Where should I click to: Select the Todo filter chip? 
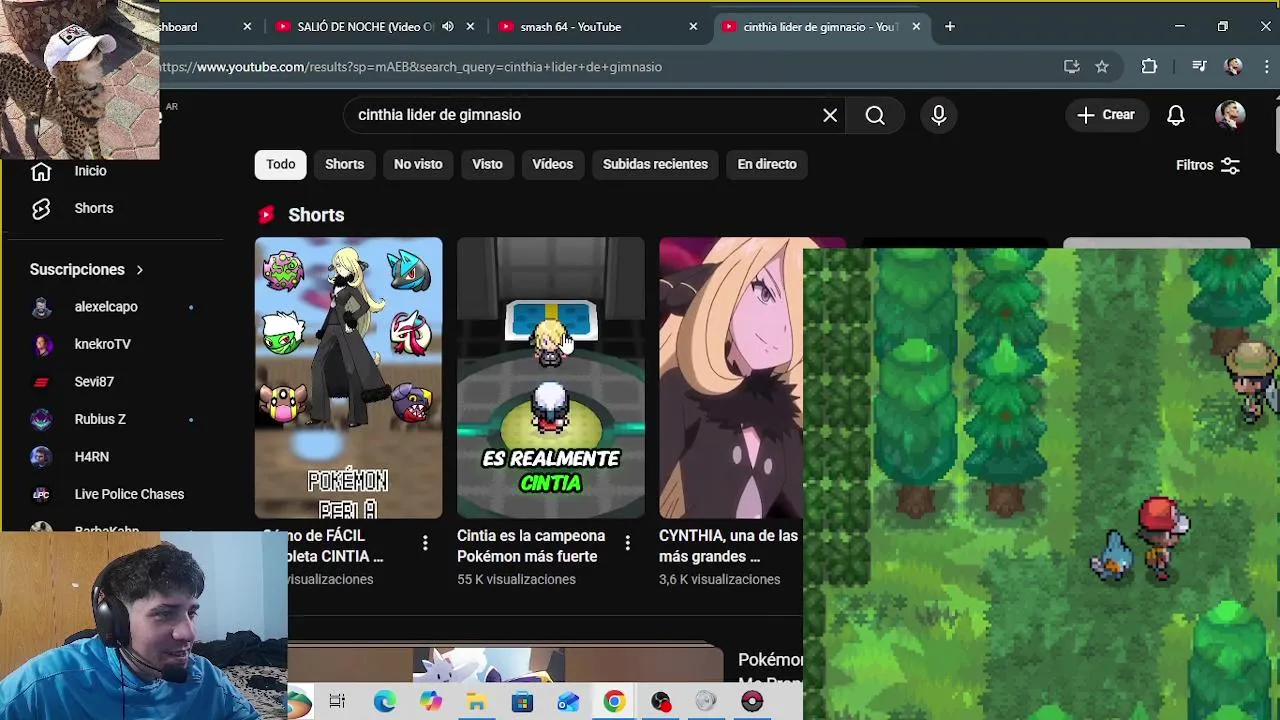(x=281, y=164)
